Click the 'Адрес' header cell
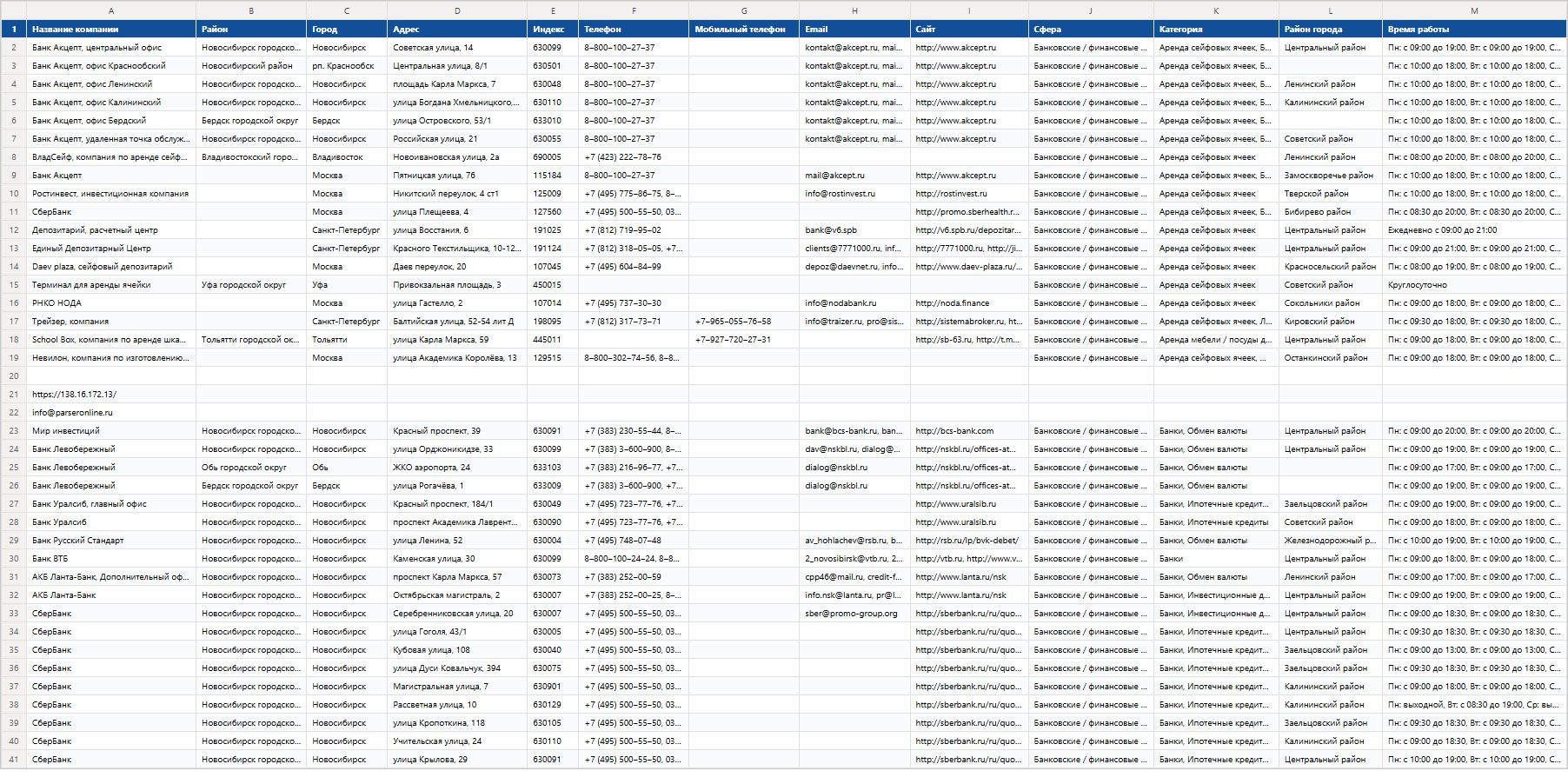Image resolution: width=1568 pixels, height=784 pixels. pos(457,29)
